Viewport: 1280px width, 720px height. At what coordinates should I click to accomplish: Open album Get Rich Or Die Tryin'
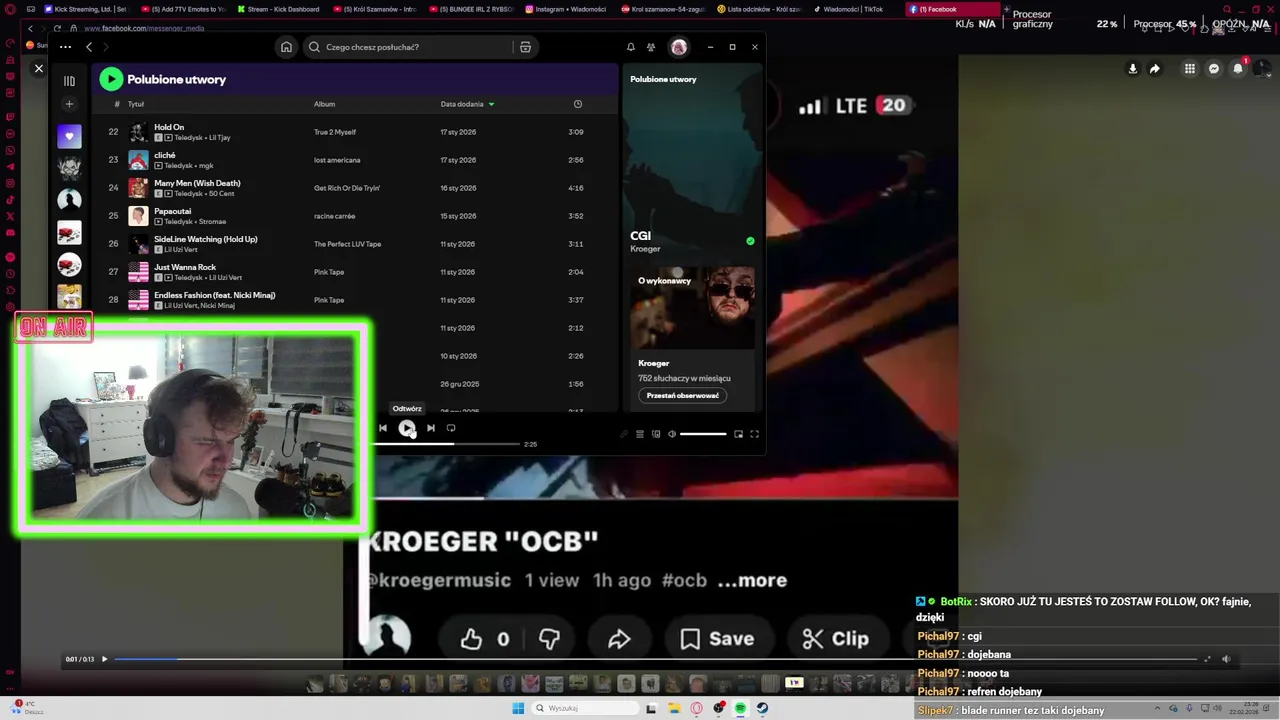coord(347,188)
